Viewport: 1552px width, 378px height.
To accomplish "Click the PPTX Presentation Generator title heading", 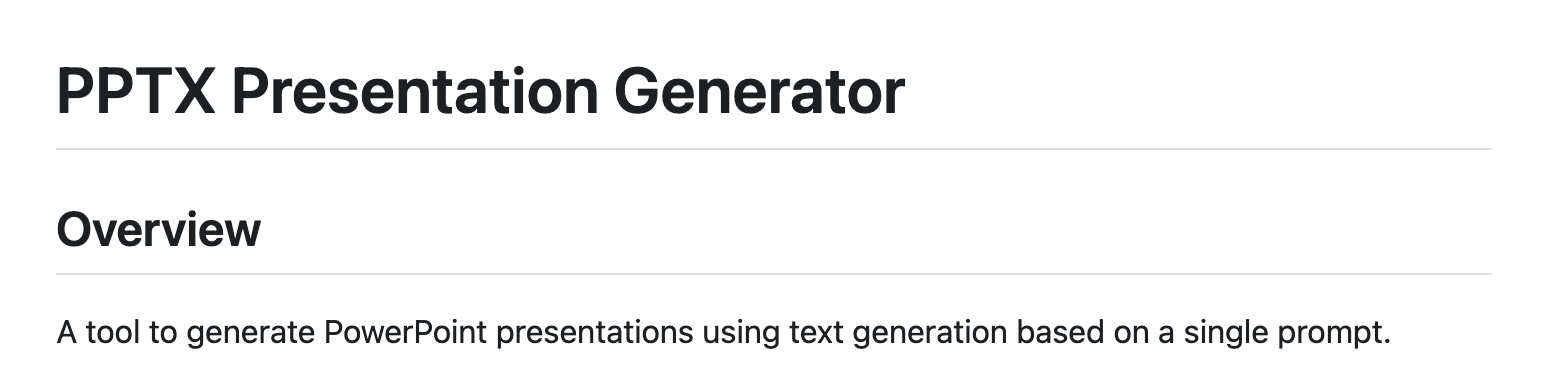I will pos(480,91).
